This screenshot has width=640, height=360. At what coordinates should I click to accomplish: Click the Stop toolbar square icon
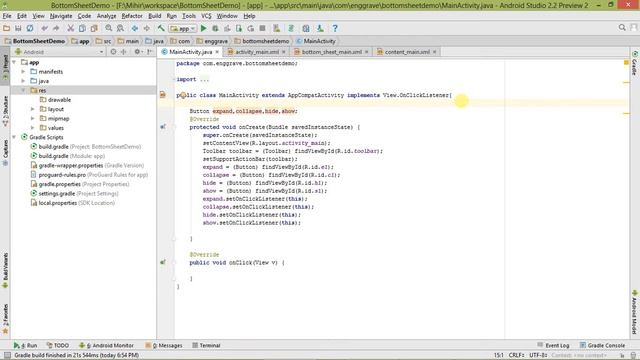coord(262,28)
